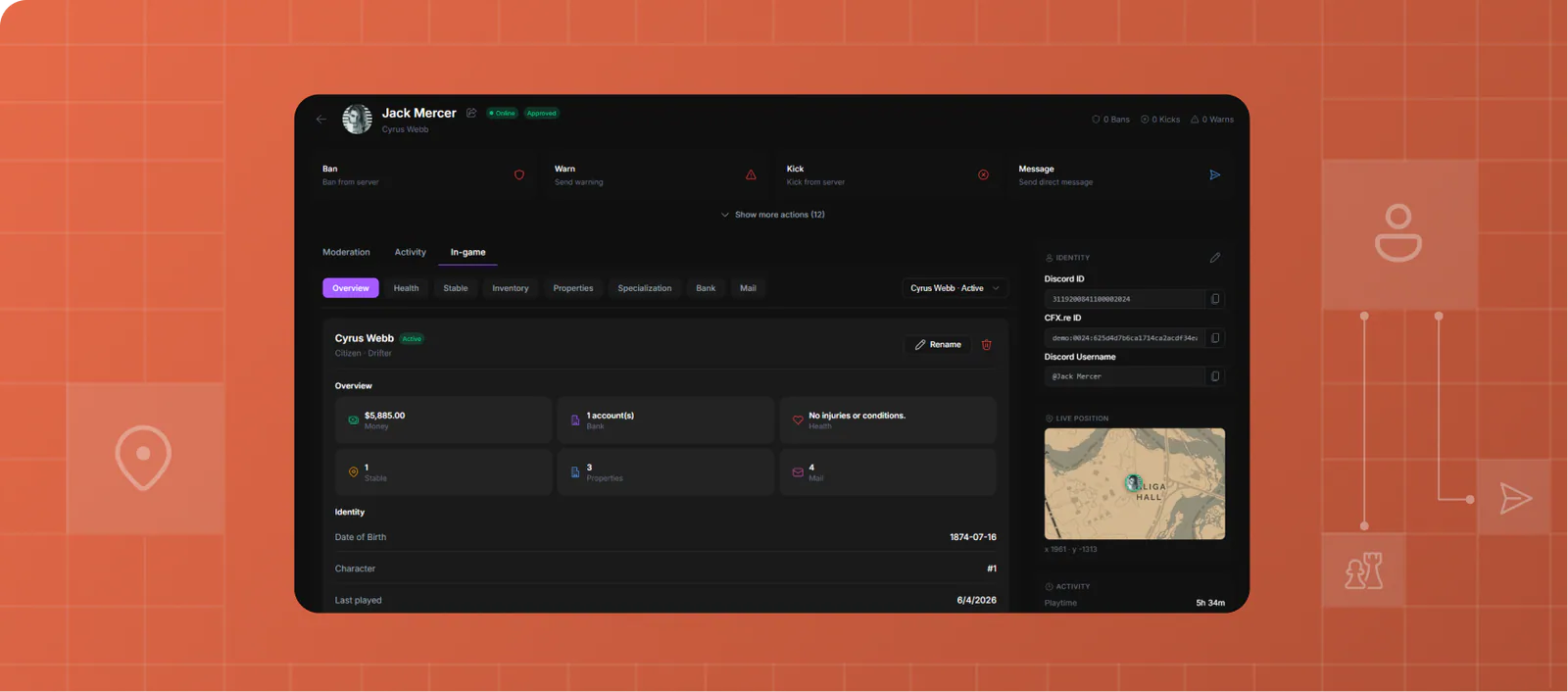Switch to the Moderation tab
Image resolution: width=1568 pixels, height=692 pixels.
346,252
